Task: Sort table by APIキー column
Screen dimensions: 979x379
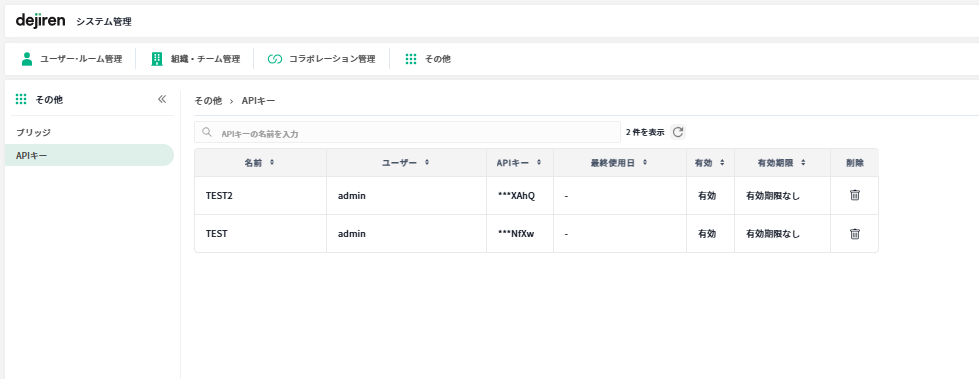Action: click(x=519, y=162)
